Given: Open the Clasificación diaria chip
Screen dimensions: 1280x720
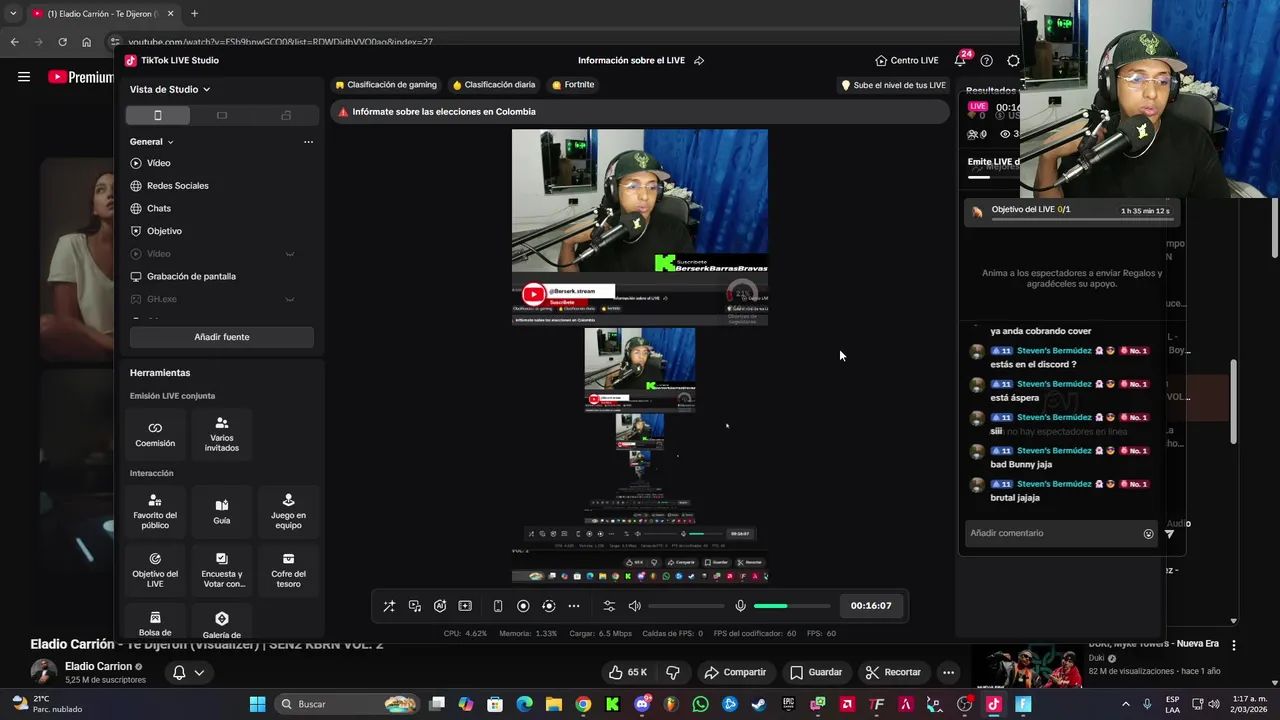Looking at the screenshot, I should coord(494,85).
